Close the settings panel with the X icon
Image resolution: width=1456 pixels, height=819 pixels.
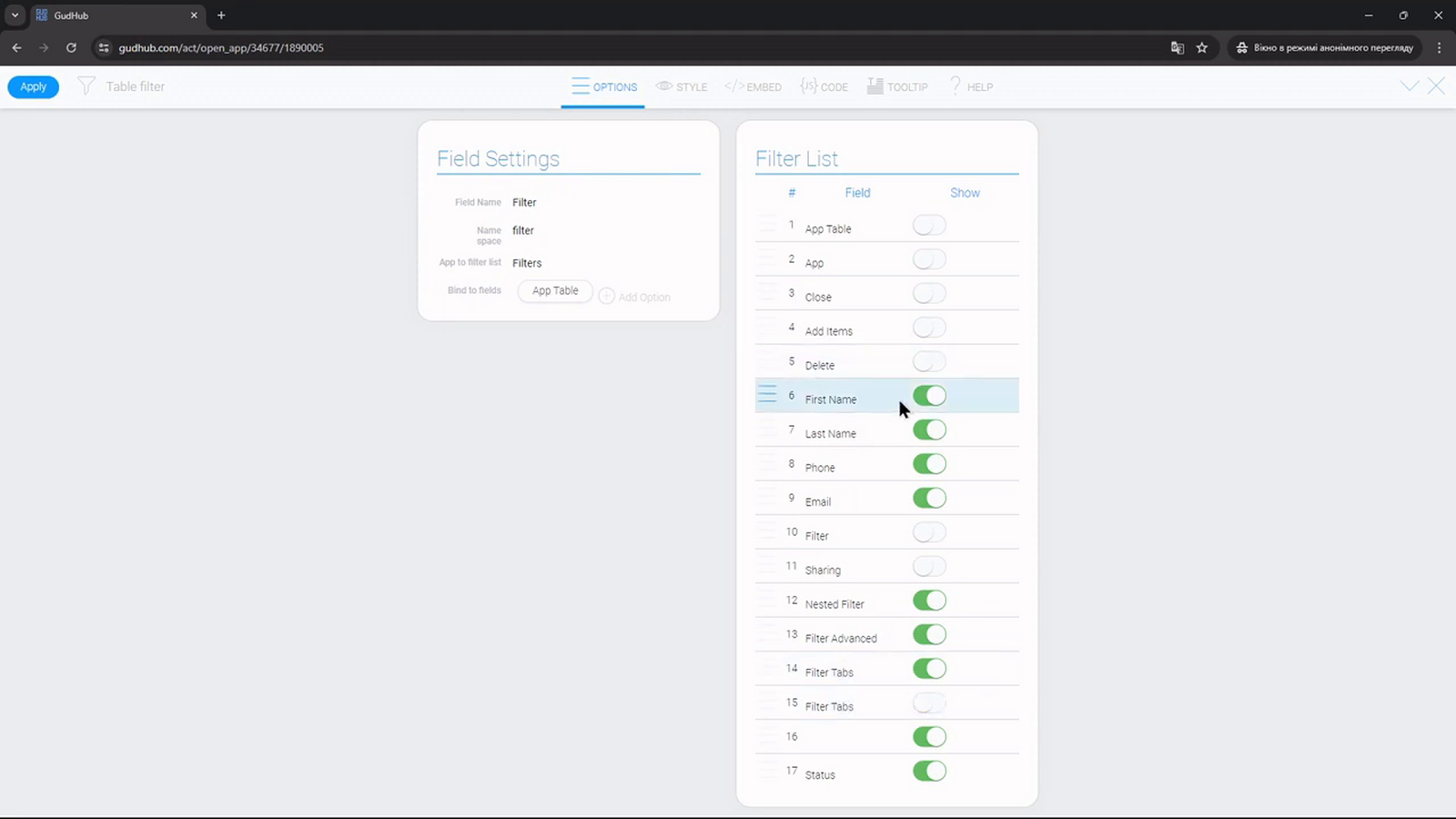click(x=1436, y=86)
